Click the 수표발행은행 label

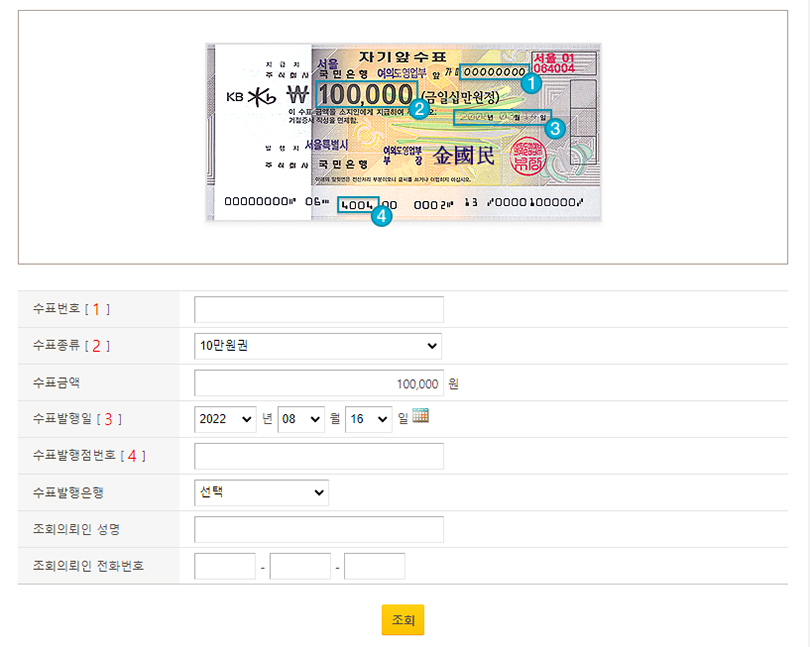click(68, 492)
